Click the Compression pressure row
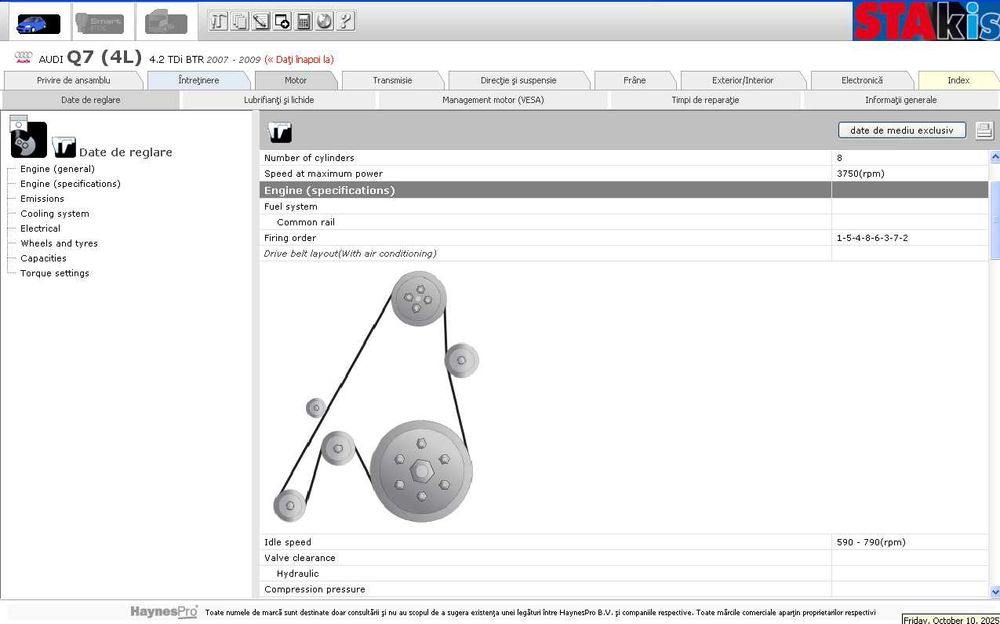1000x624 pixels. click(624, 590)
